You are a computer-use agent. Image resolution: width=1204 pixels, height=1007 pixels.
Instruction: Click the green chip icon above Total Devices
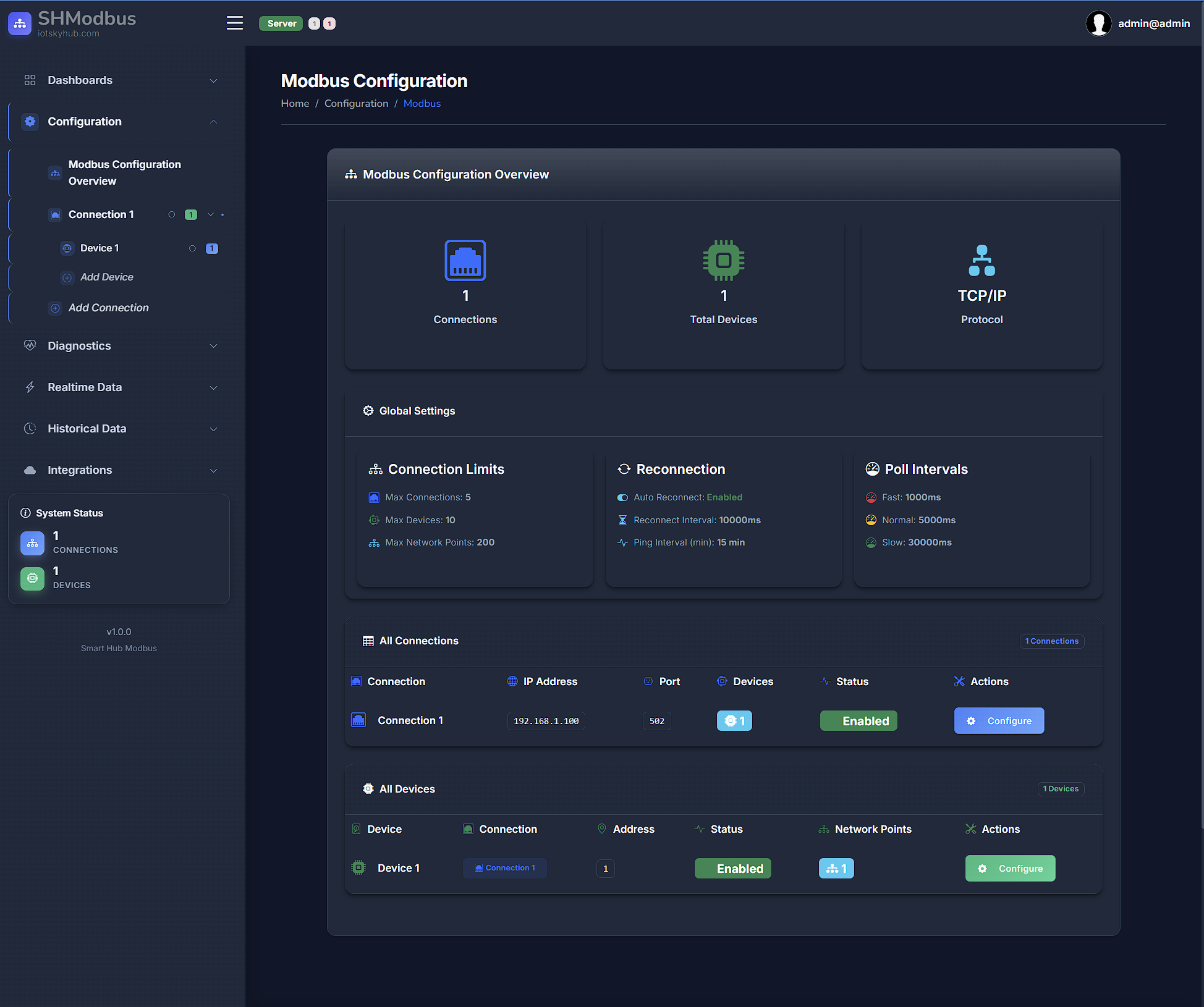coord(723,260)
